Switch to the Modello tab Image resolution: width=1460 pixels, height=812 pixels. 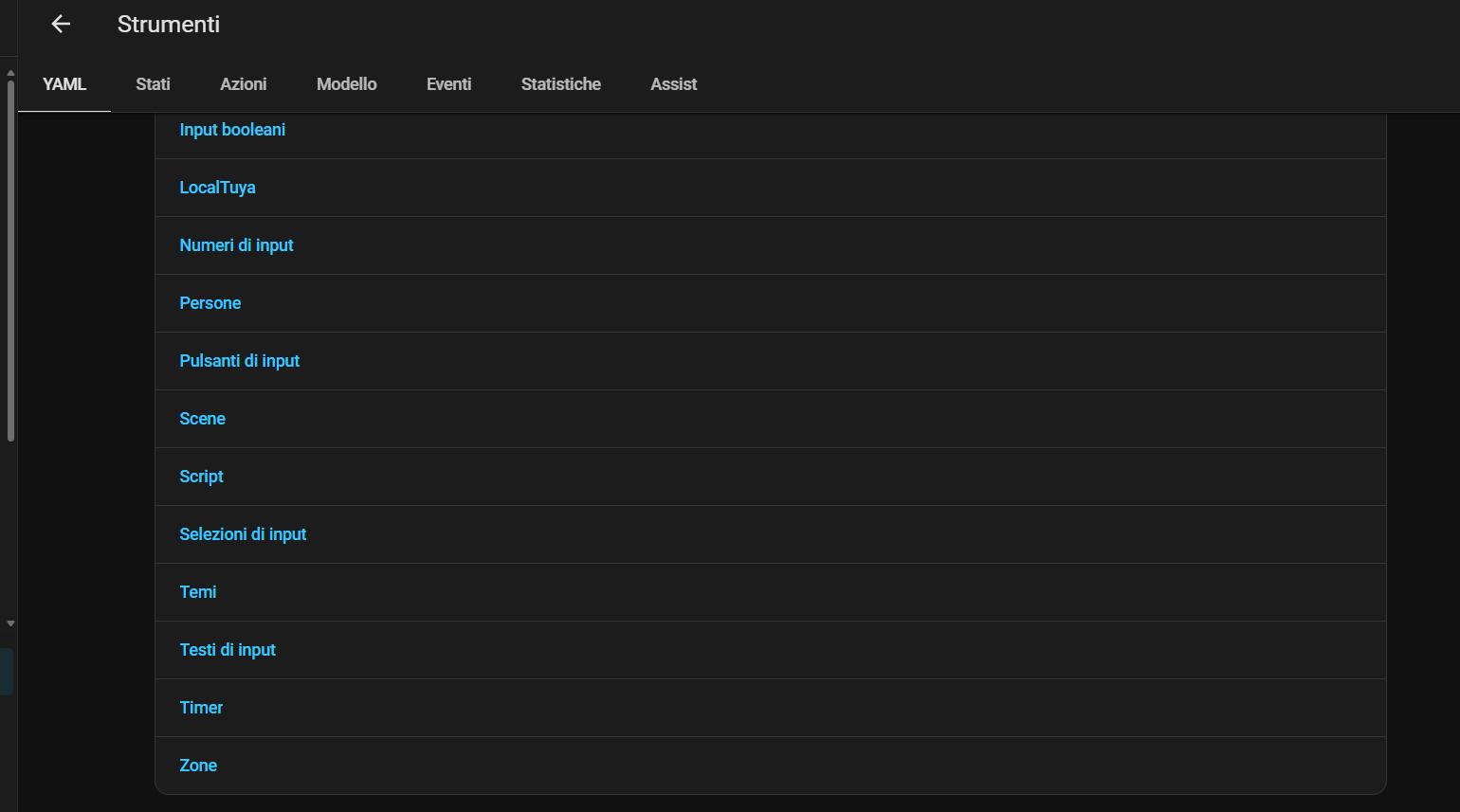(x=347, y=84)
